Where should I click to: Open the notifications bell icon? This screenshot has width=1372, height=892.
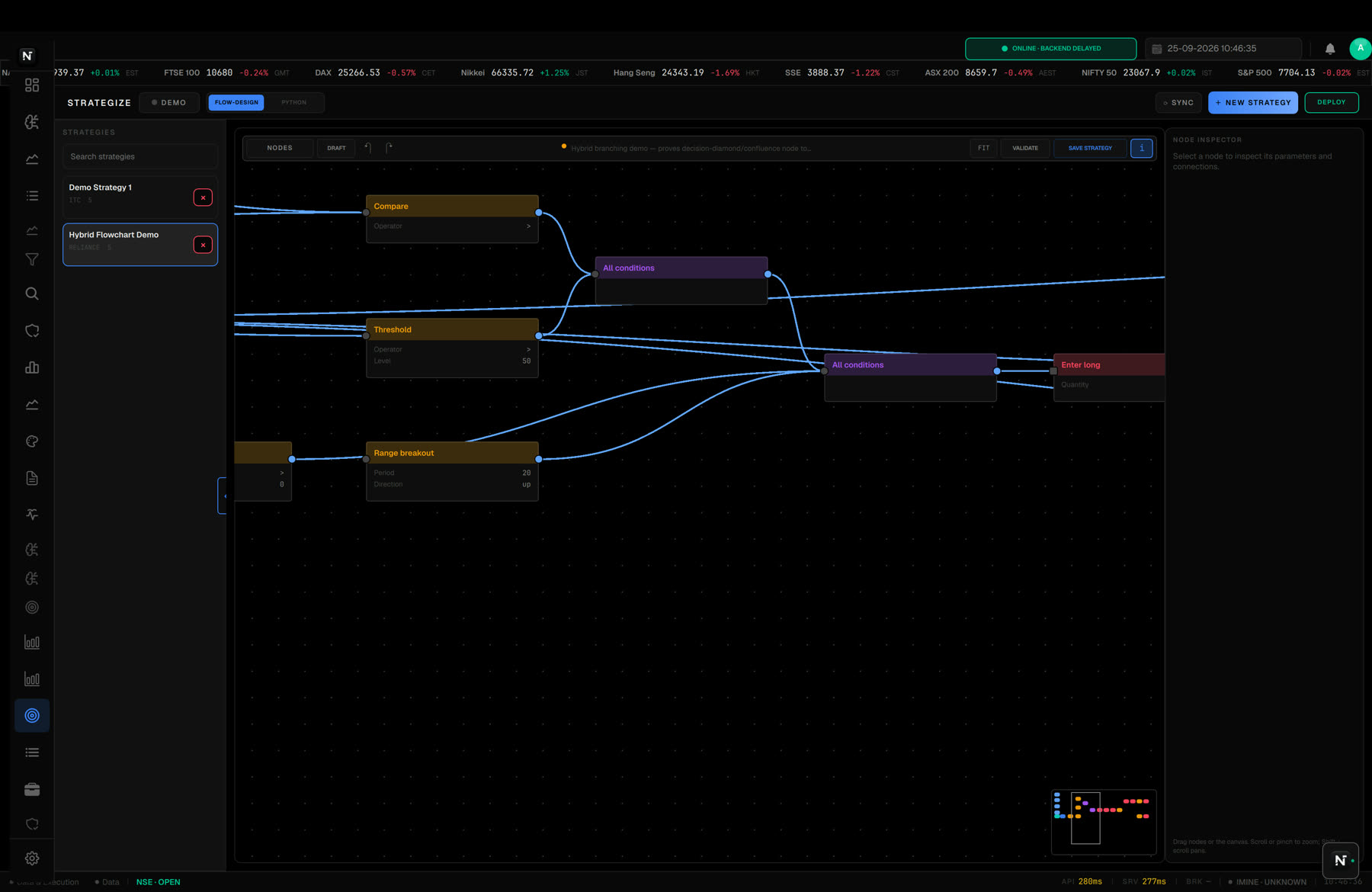pyautogui.click(x=1330, y=49)
